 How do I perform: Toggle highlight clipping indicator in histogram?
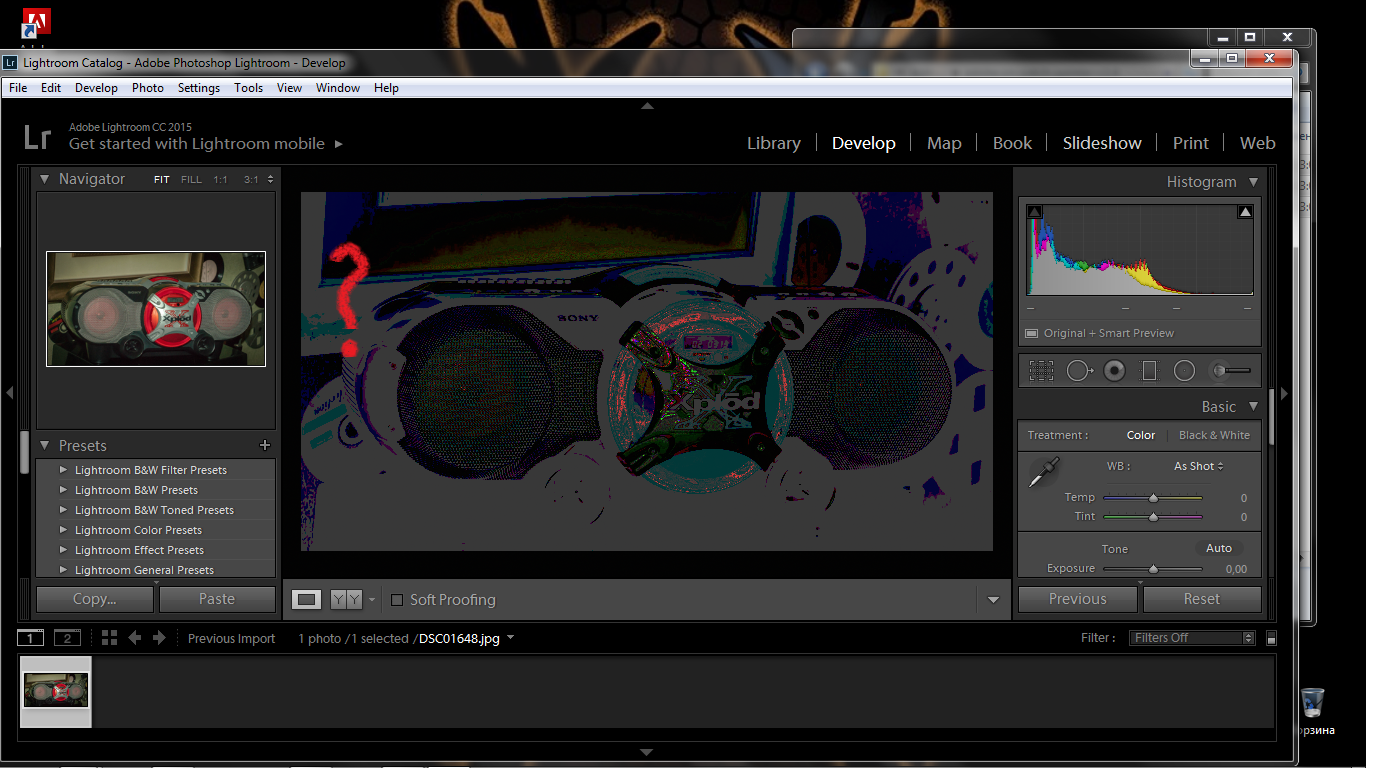pos(1245,212)
